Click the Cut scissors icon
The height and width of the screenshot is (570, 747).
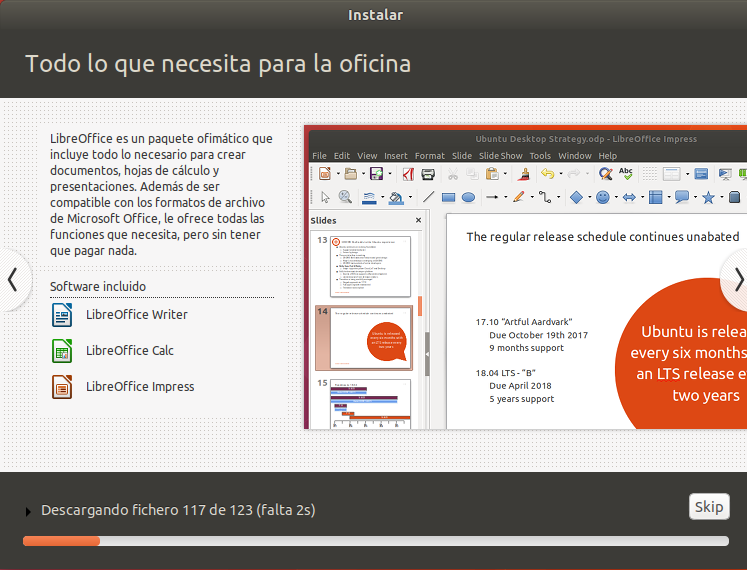point(453,174)
